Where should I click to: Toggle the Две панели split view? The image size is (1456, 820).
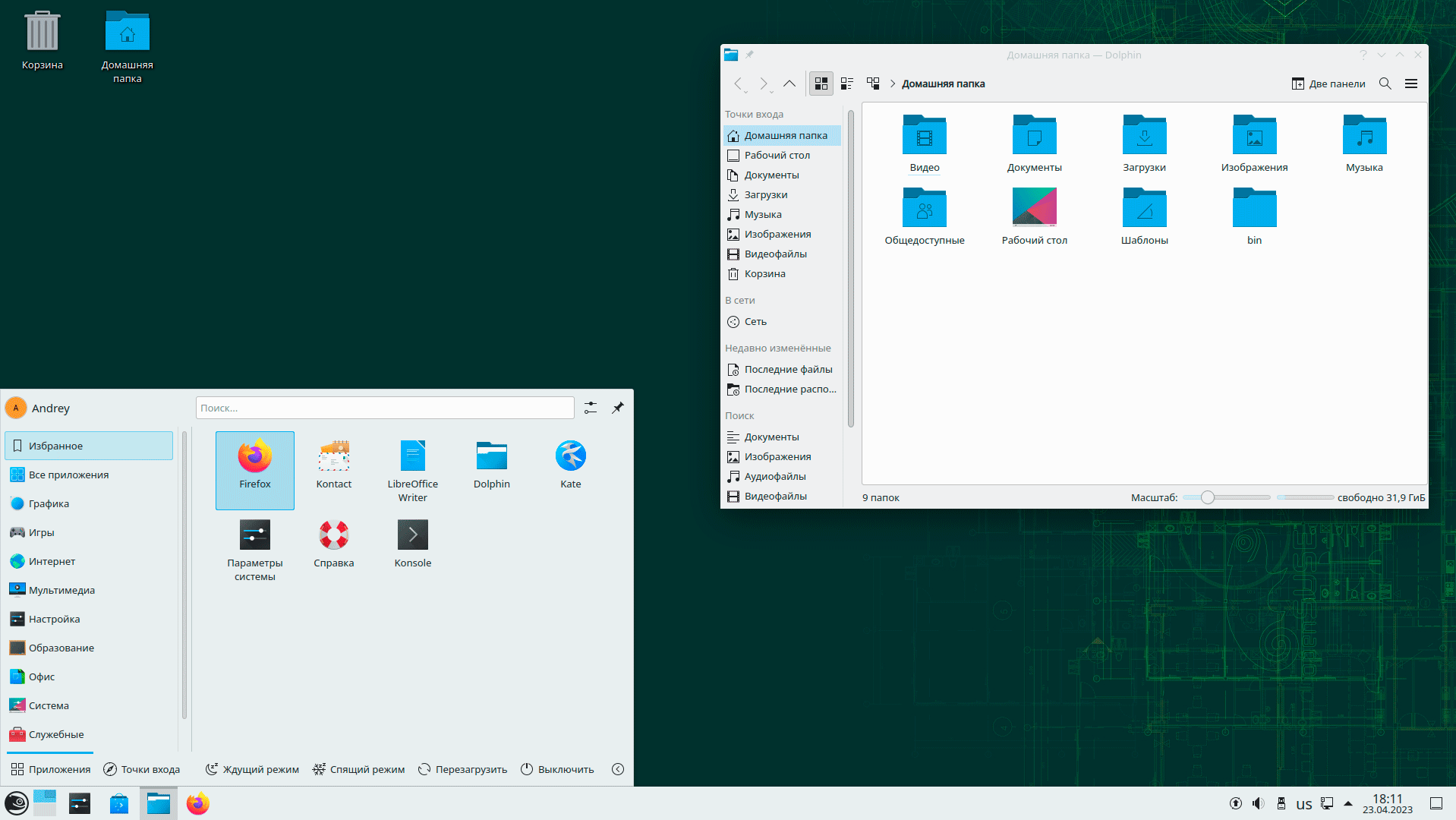click(1328, 84)
